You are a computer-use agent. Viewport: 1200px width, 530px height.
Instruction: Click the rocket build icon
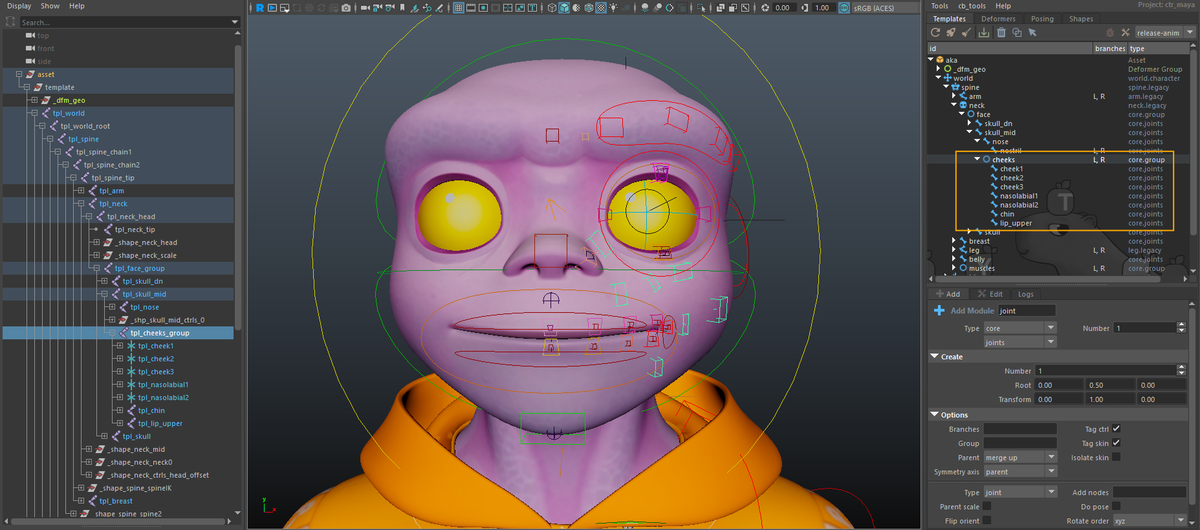pos(951,32)
